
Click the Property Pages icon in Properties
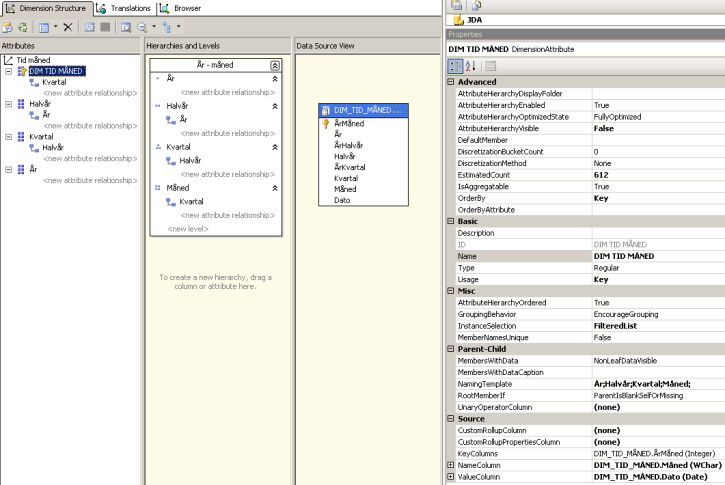pos(491,66)
